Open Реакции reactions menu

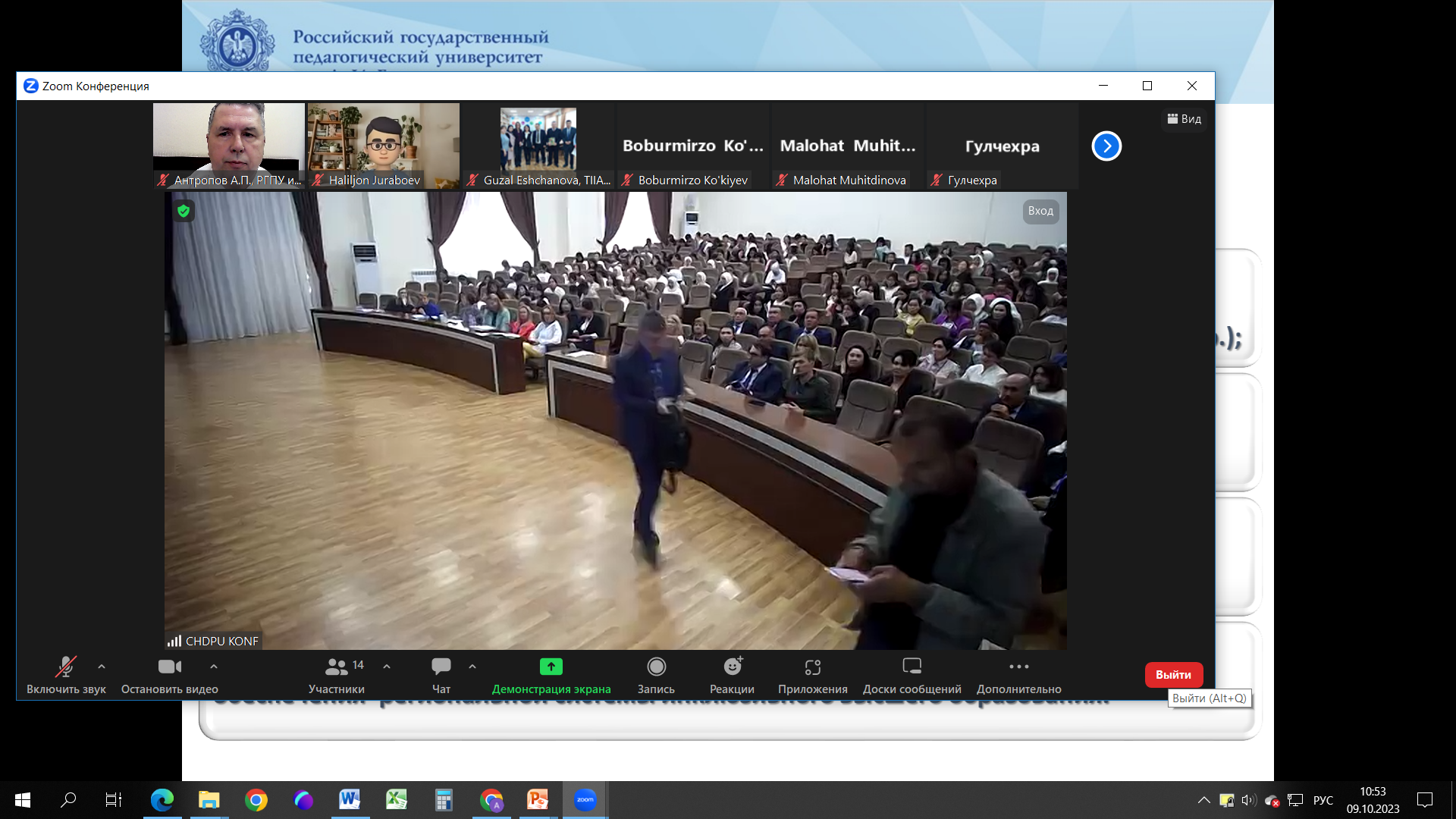click(x=732, y=675)
